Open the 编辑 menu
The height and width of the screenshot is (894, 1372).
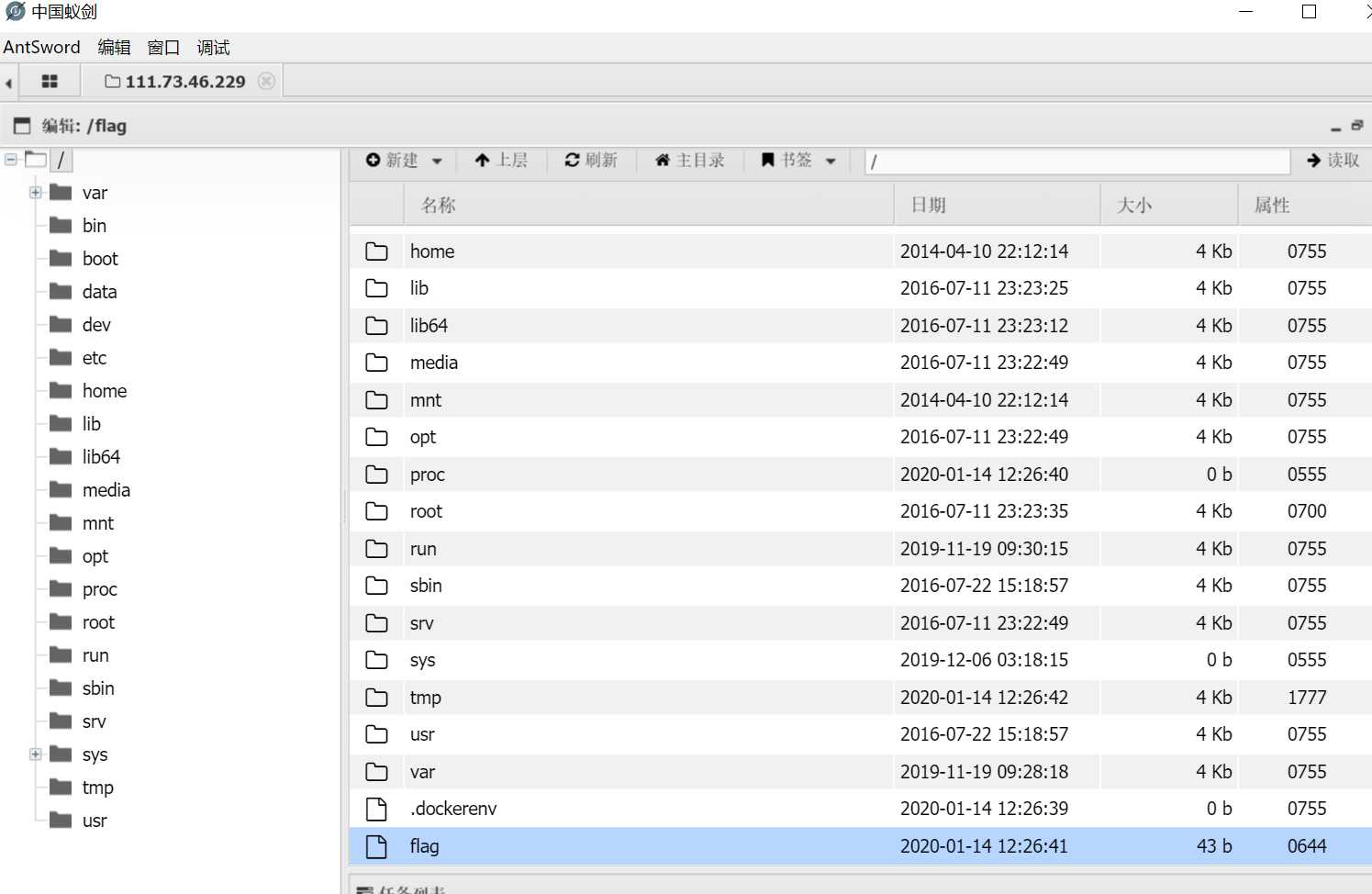[114, 47]
